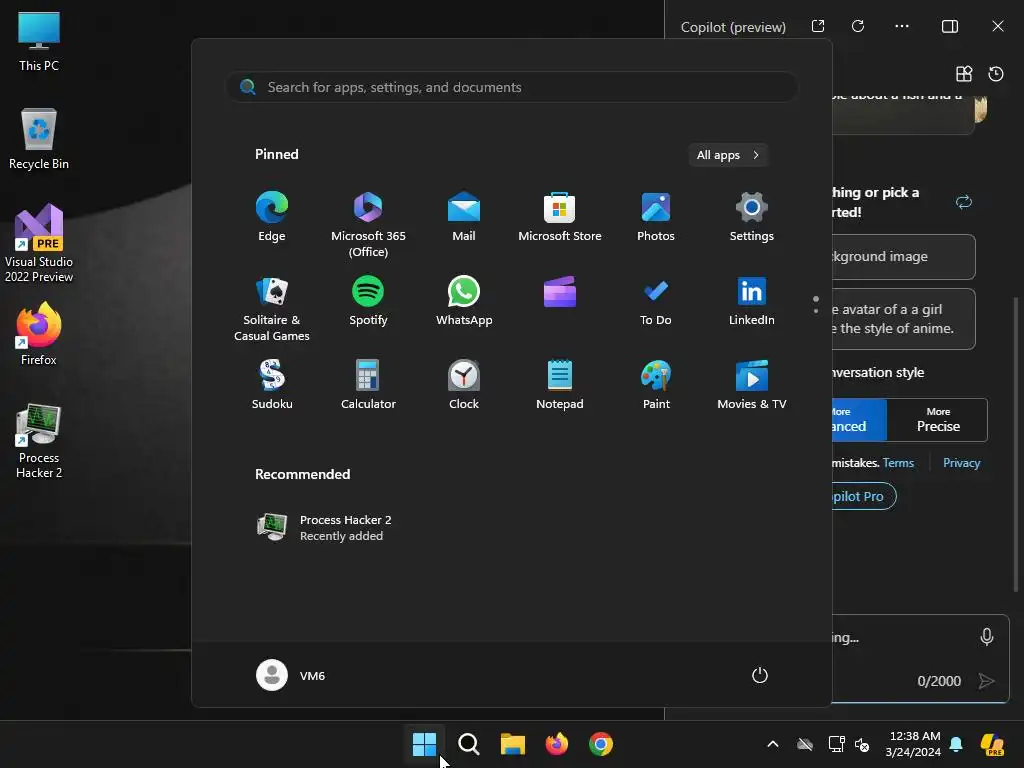The width and height of the screenshot is (1024, 768).
Task: Open the To Do app
Action: click(x=656, y=301)
